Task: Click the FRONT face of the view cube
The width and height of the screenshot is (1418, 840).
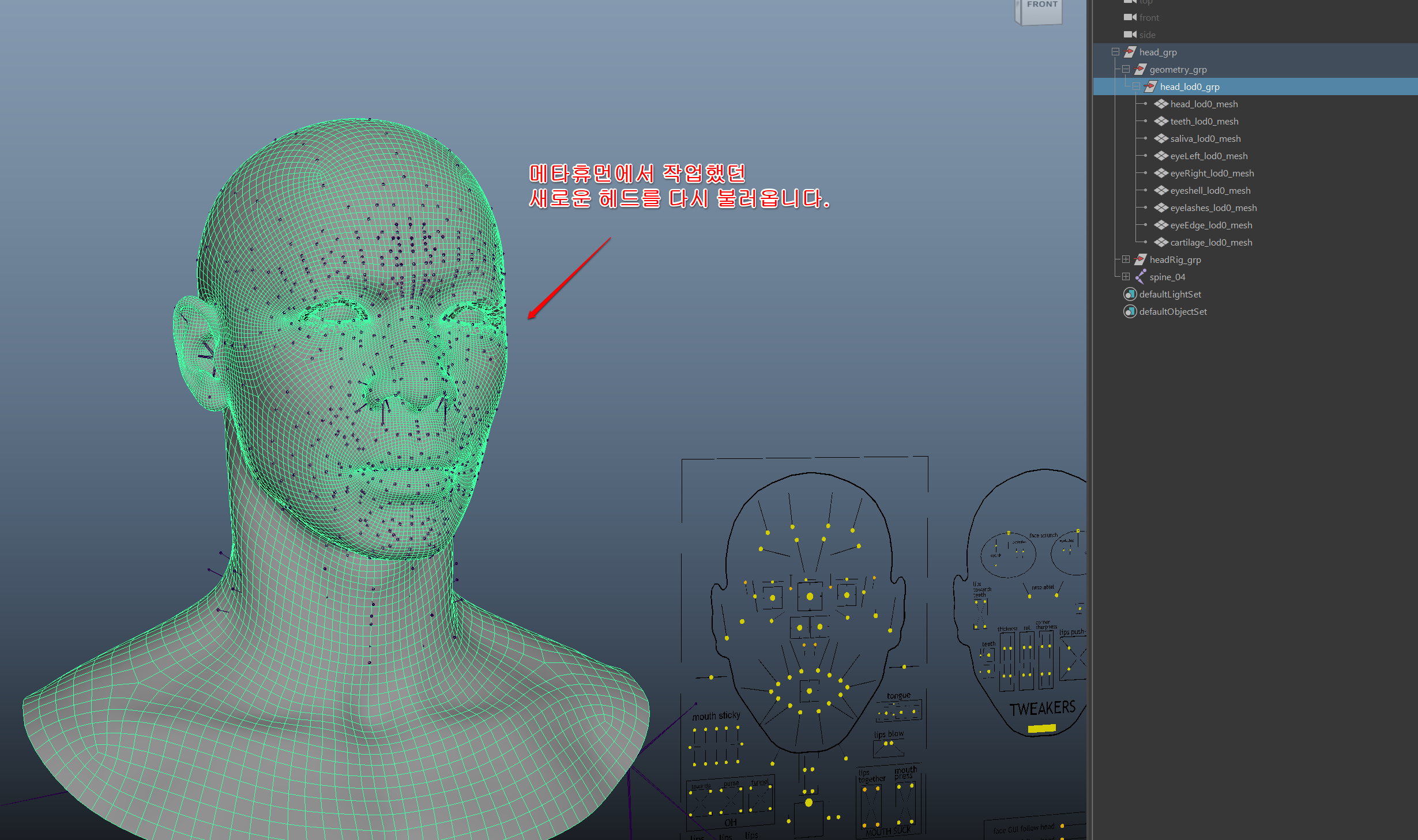Action: click(x=1041, y=10)
